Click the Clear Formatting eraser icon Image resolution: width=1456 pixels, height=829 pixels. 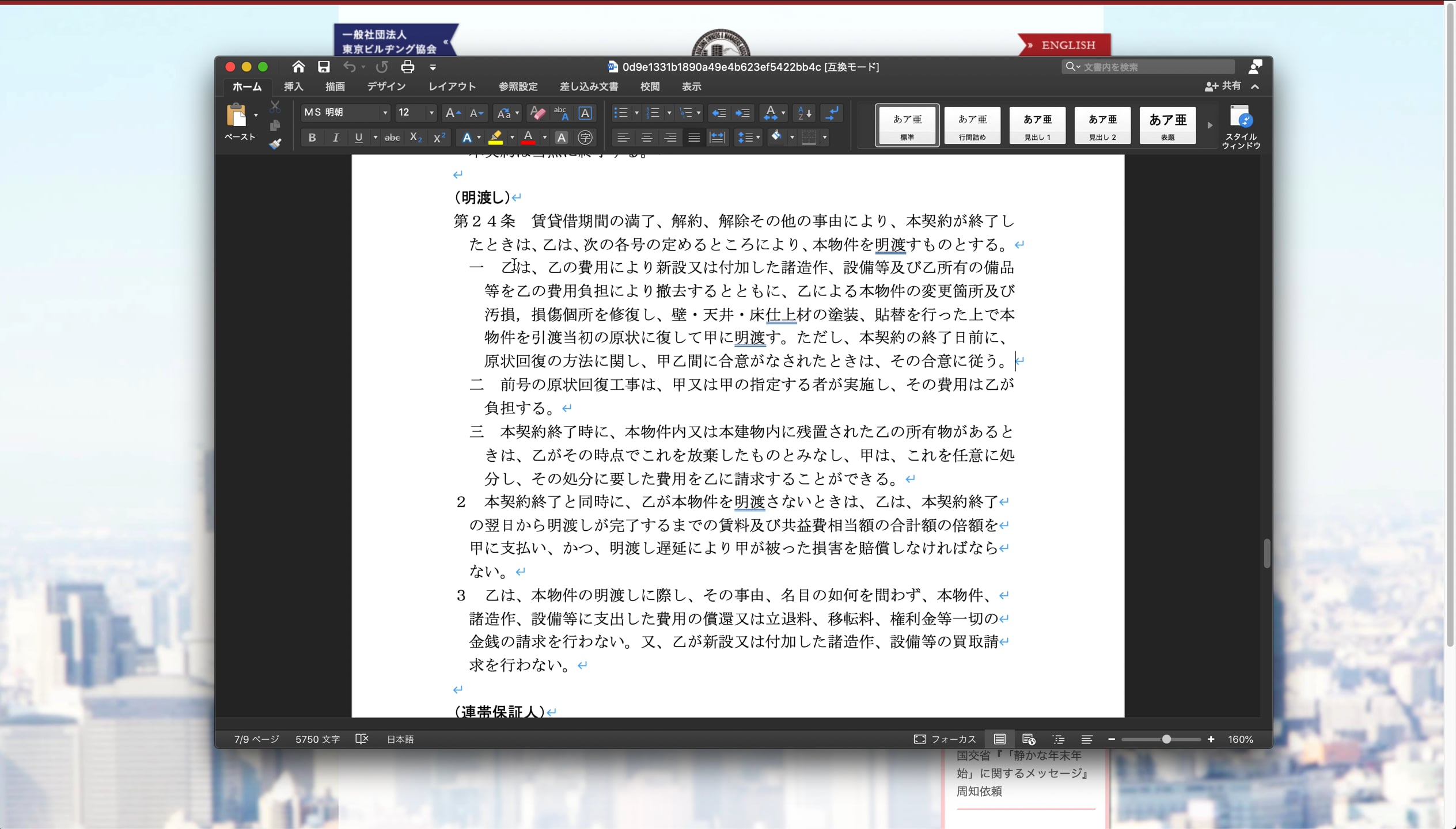click(x=537, y=113)
